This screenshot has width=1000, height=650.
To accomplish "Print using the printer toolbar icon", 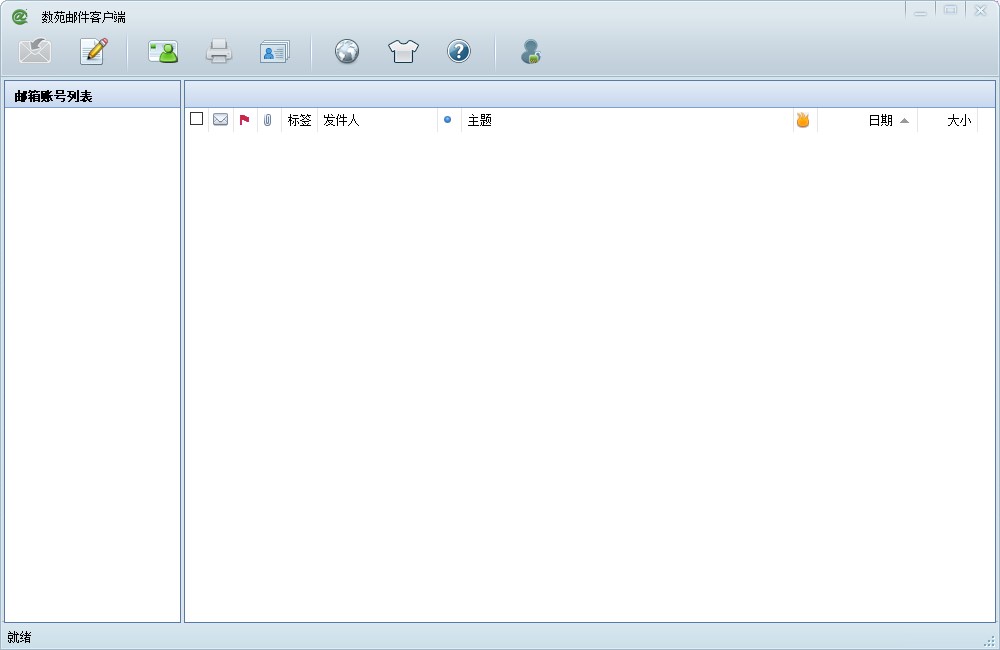I will coord(219,51).
